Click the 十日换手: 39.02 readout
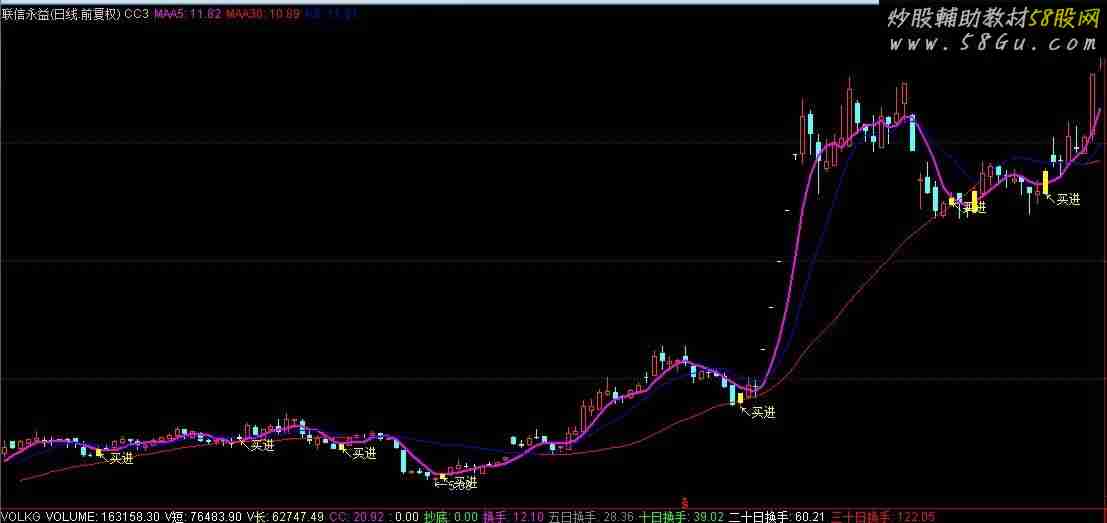Image resolution: width=1107 pixels, height=523 pixels. [682, 517]
